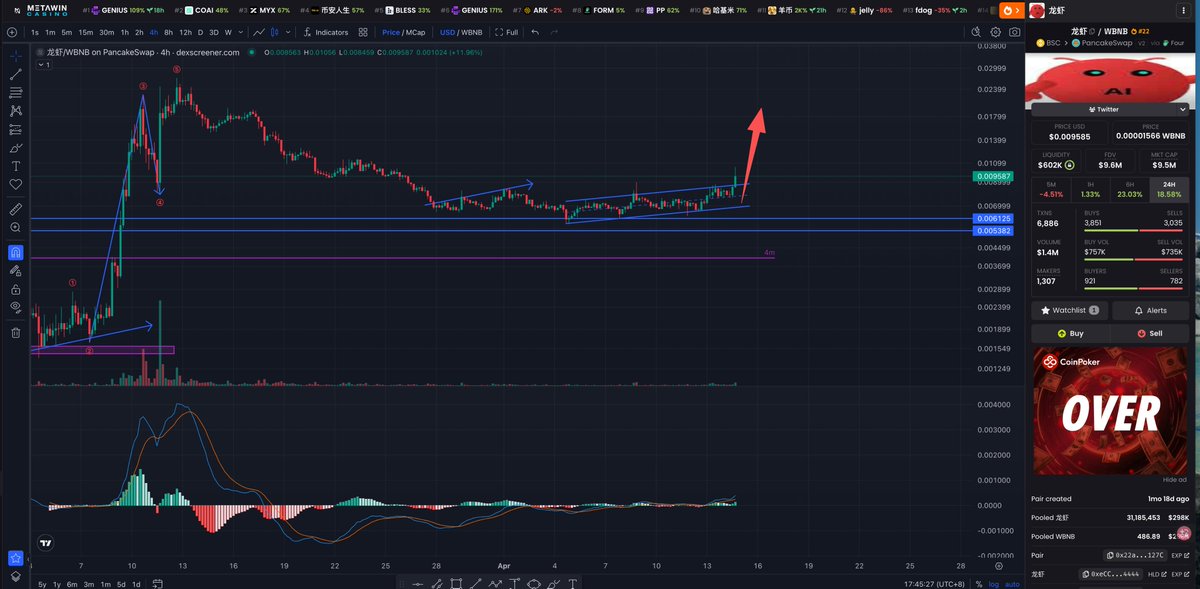
Task: Open the object tree layers icon
Action: click(x=16, y=575)
